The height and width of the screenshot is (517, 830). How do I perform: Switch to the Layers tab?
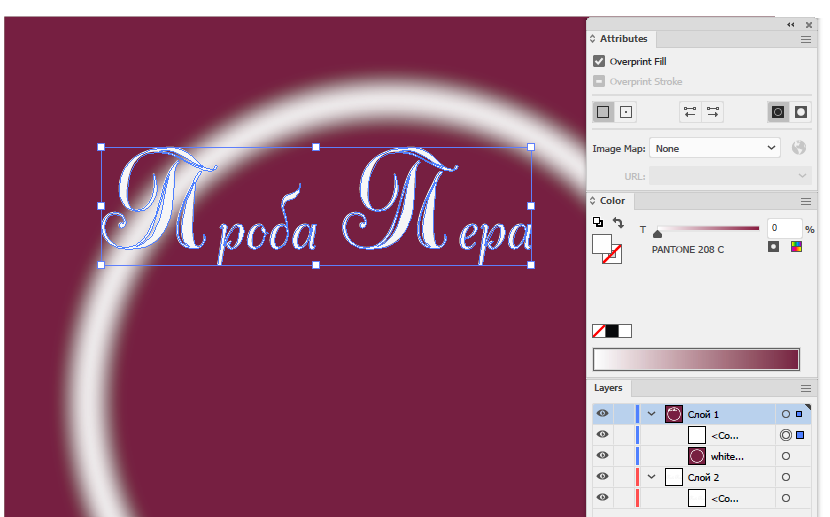[608, 388]
